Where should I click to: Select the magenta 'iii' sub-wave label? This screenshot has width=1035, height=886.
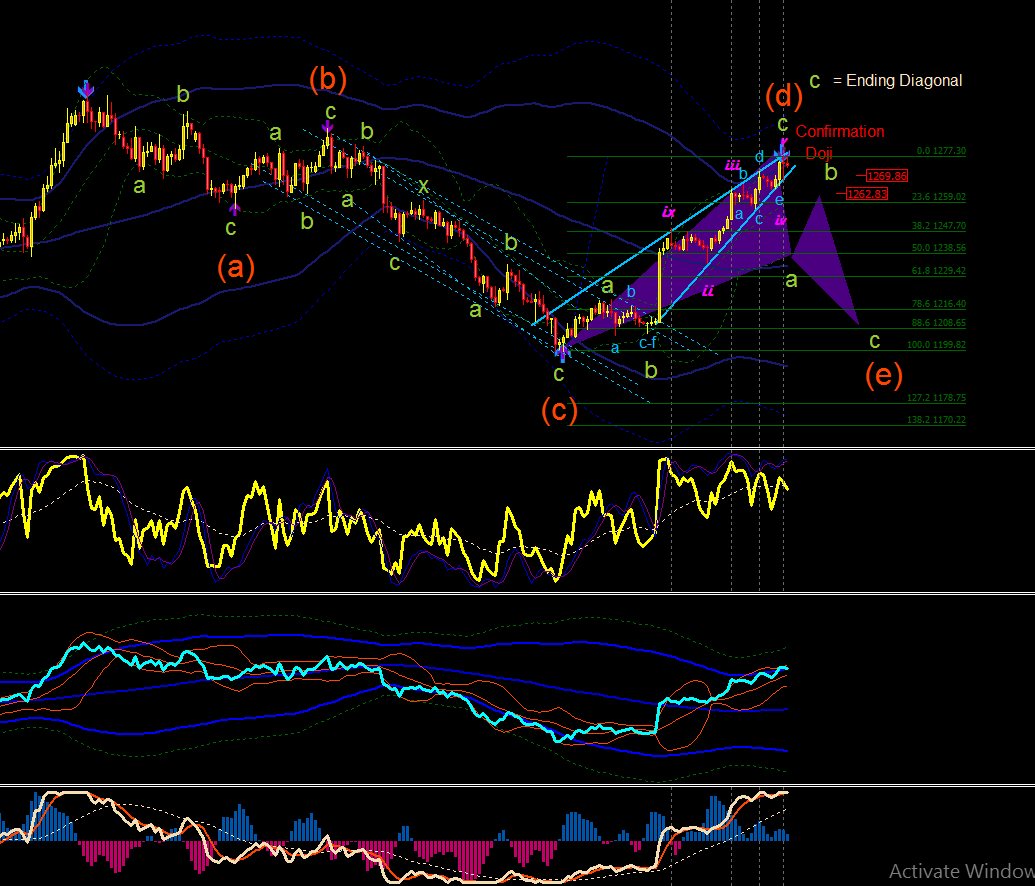(x=732, y=164)
